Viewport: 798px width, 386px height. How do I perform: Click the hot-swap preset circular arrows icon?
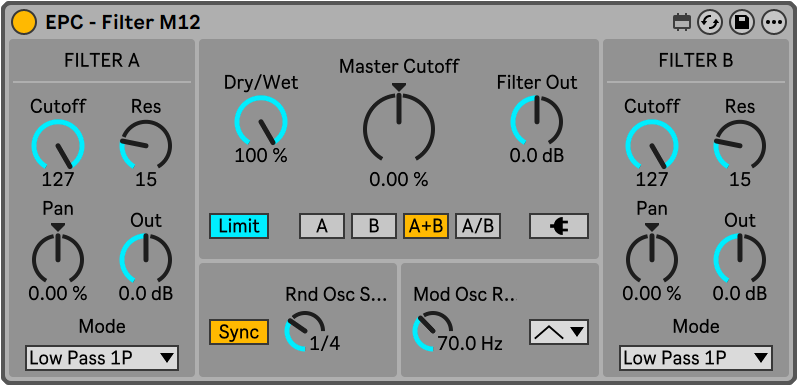point(710,22)
